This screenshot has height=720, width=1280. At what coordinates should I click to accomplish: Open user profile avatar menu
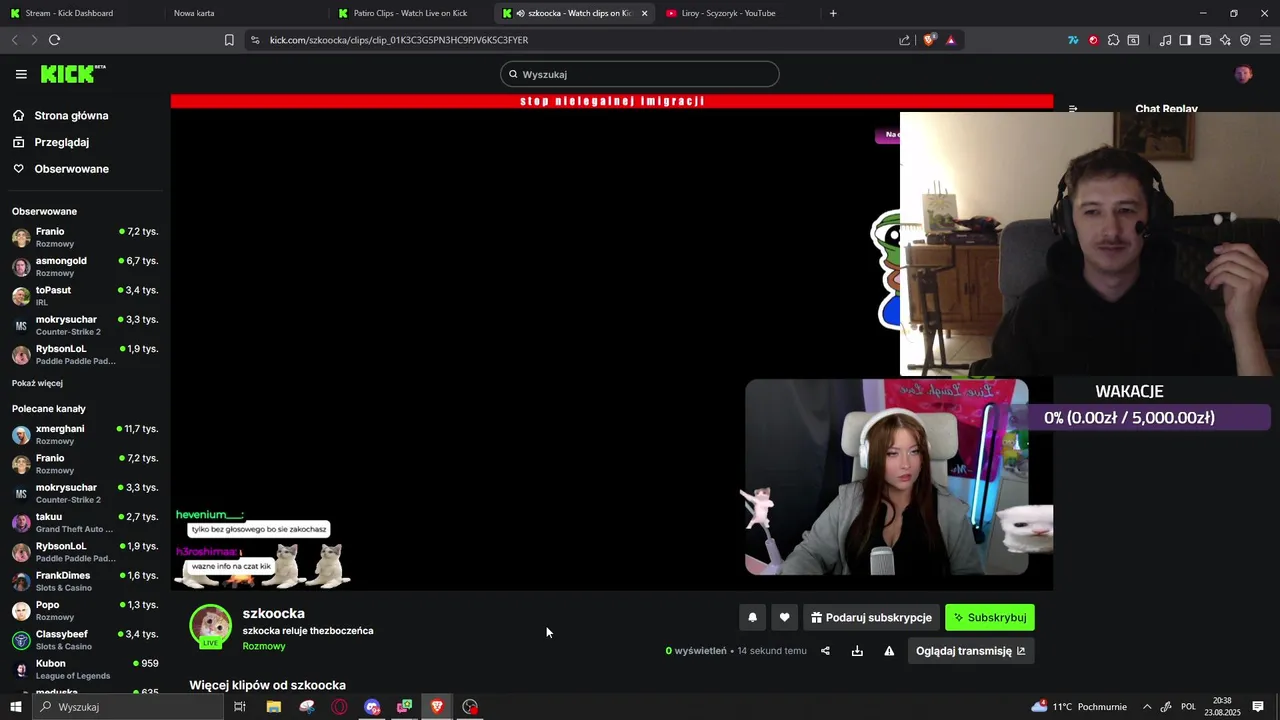point(1243,74)
